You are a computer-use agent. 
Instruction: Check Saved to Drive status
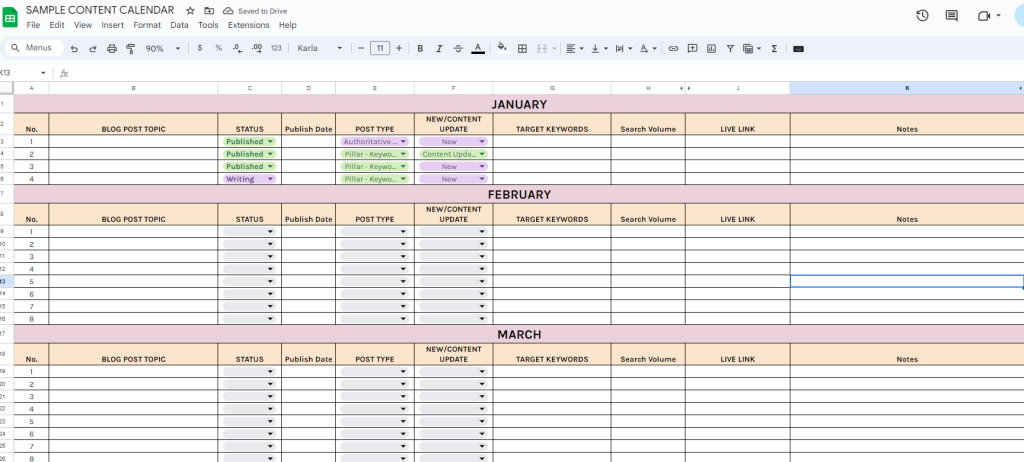pyautogui.click(x=255, y=11)
